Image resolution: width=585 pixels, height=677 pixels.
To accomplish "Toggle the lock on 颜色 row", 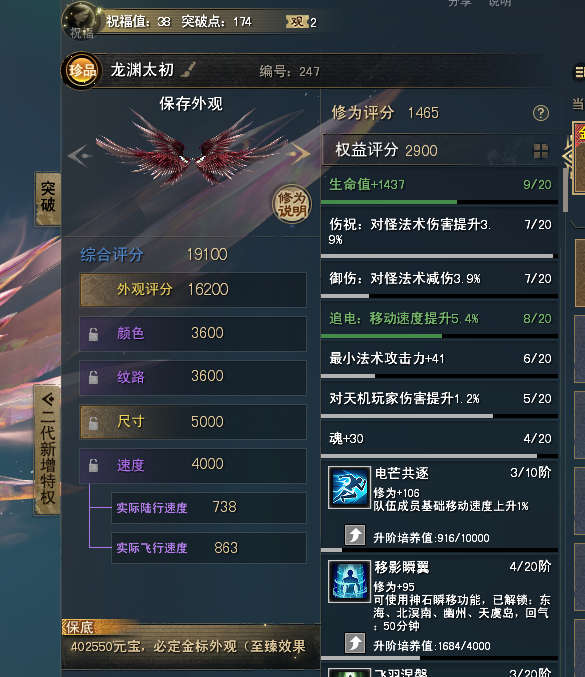I will coord(93,334).
